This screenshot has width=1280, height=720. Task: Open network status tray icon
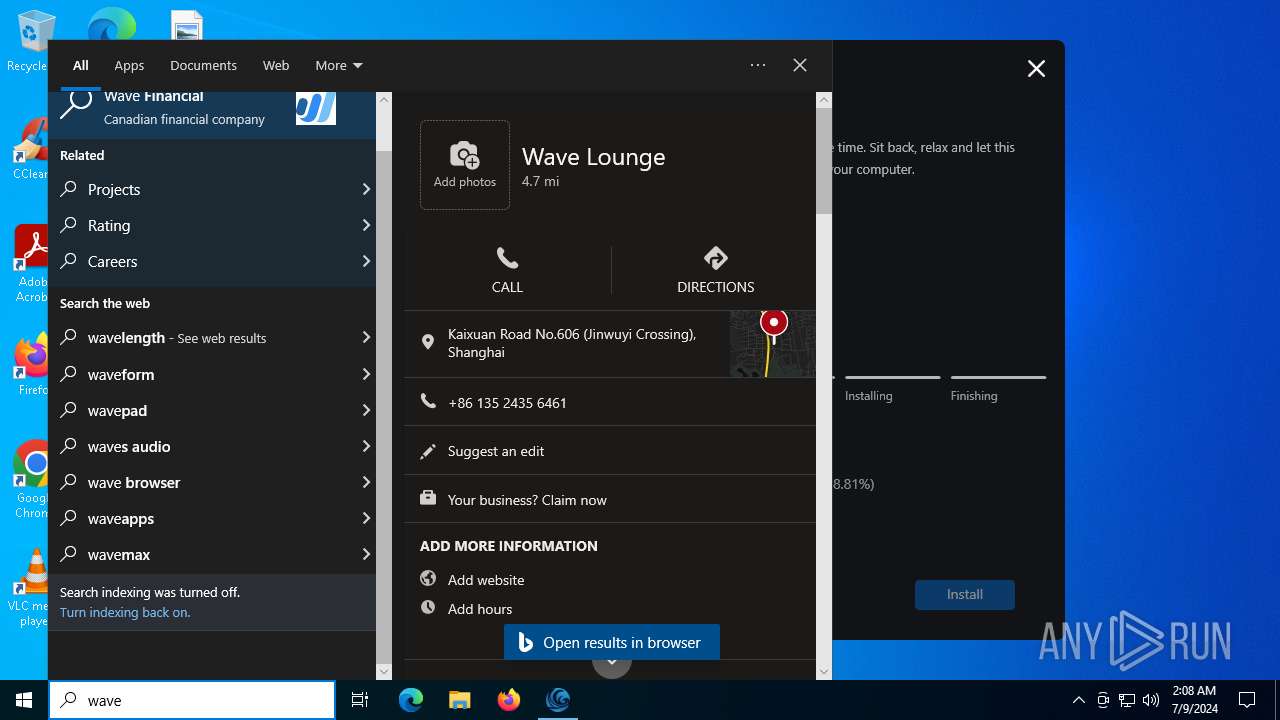tap(1127, 700)
